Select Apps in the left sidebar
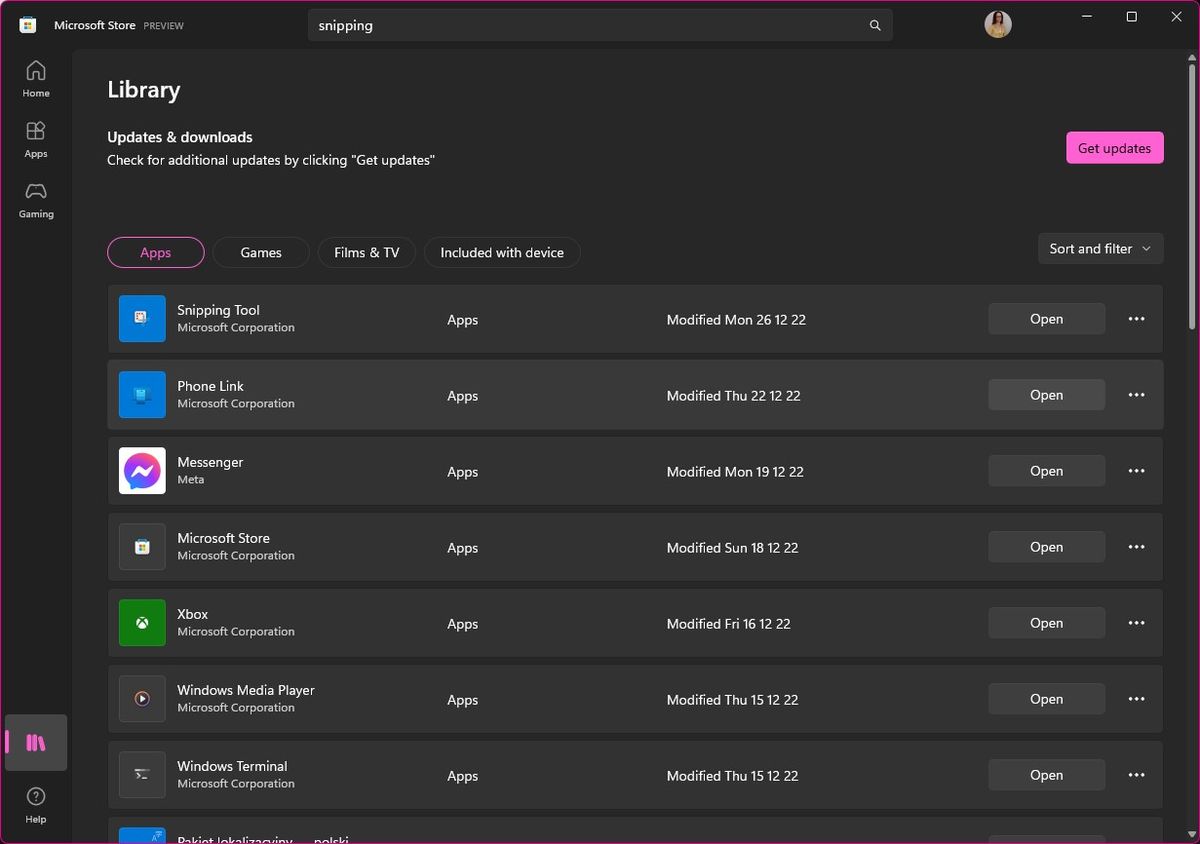 [35, 139]
